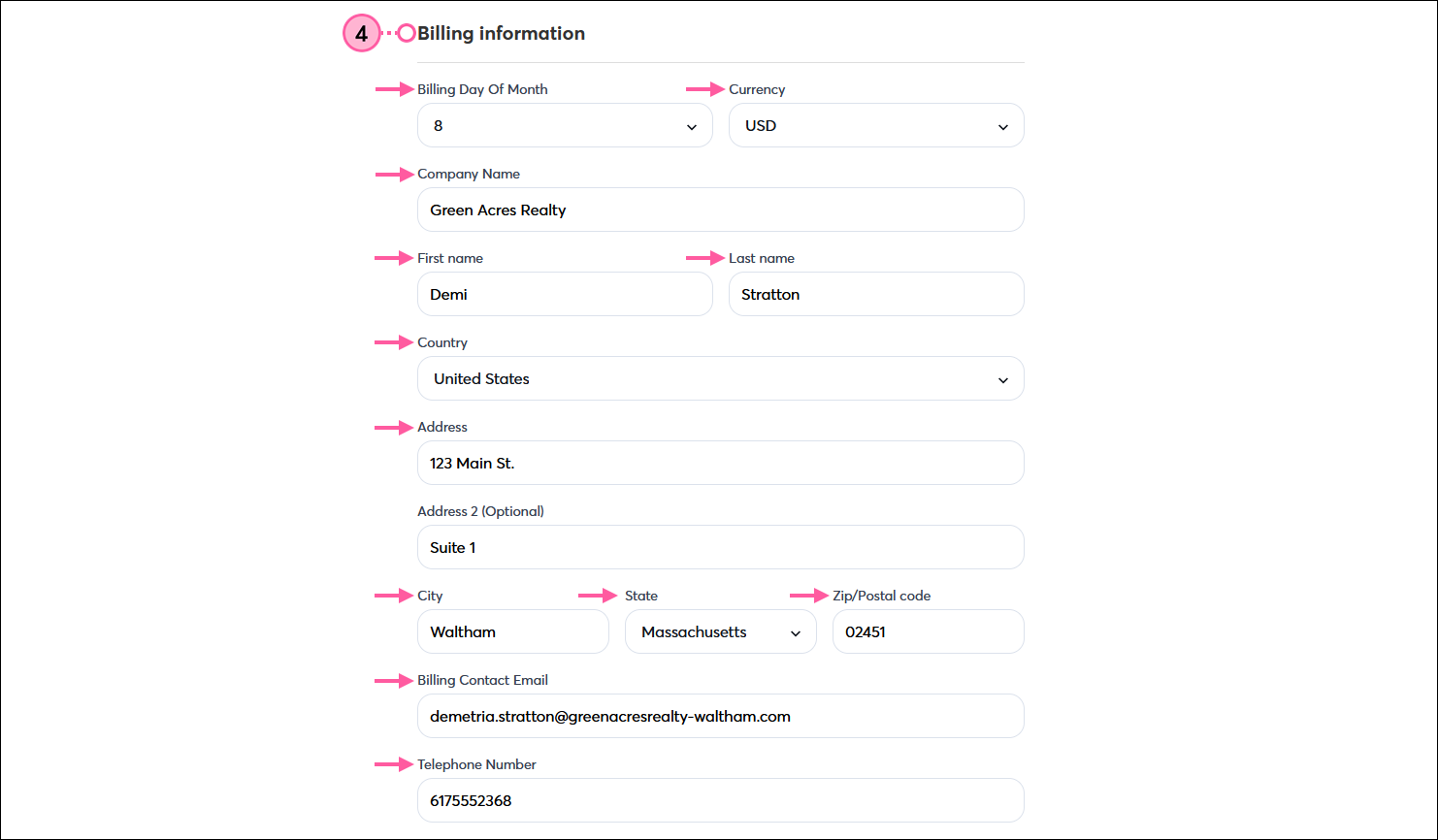Click the pink arrow next to Company Name
This screenshot has height=840, width=1438.
(393, 174)
